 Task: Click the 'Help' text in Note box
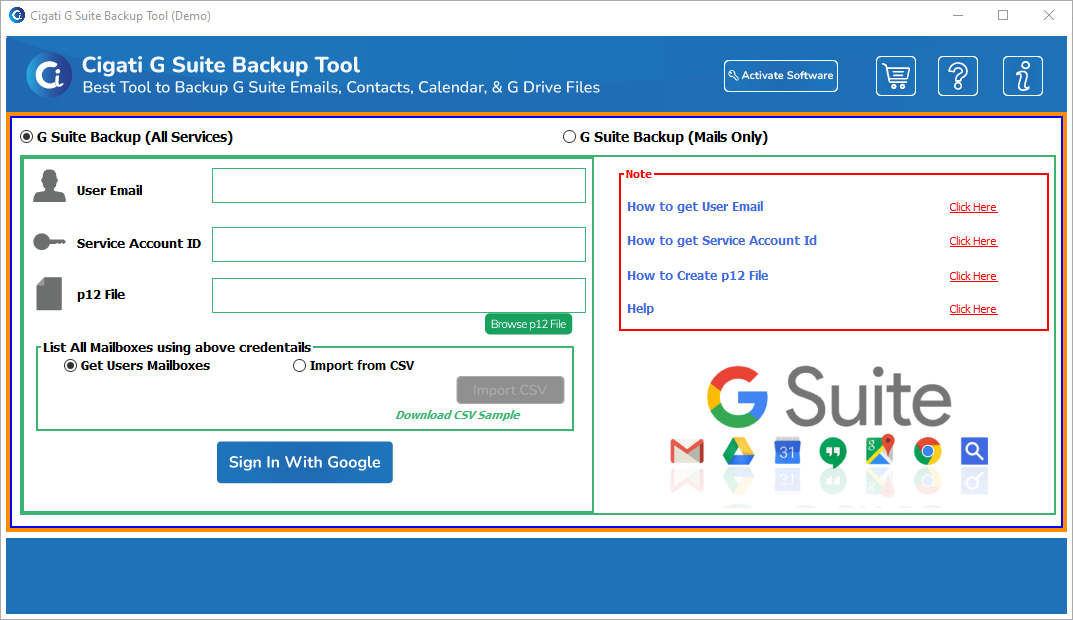pos(641,309)
